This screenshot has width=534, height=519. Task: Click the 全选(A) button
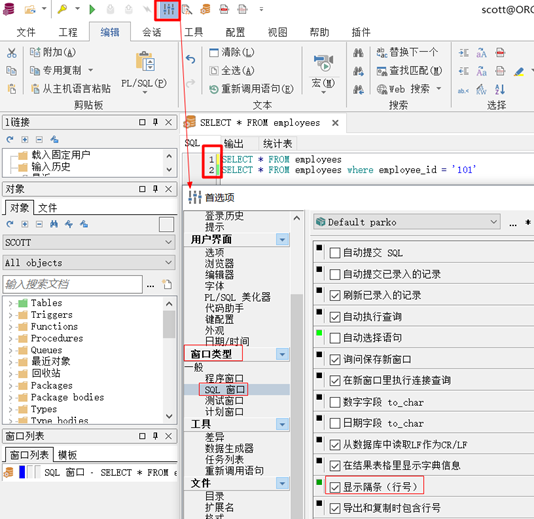[232, 71]
